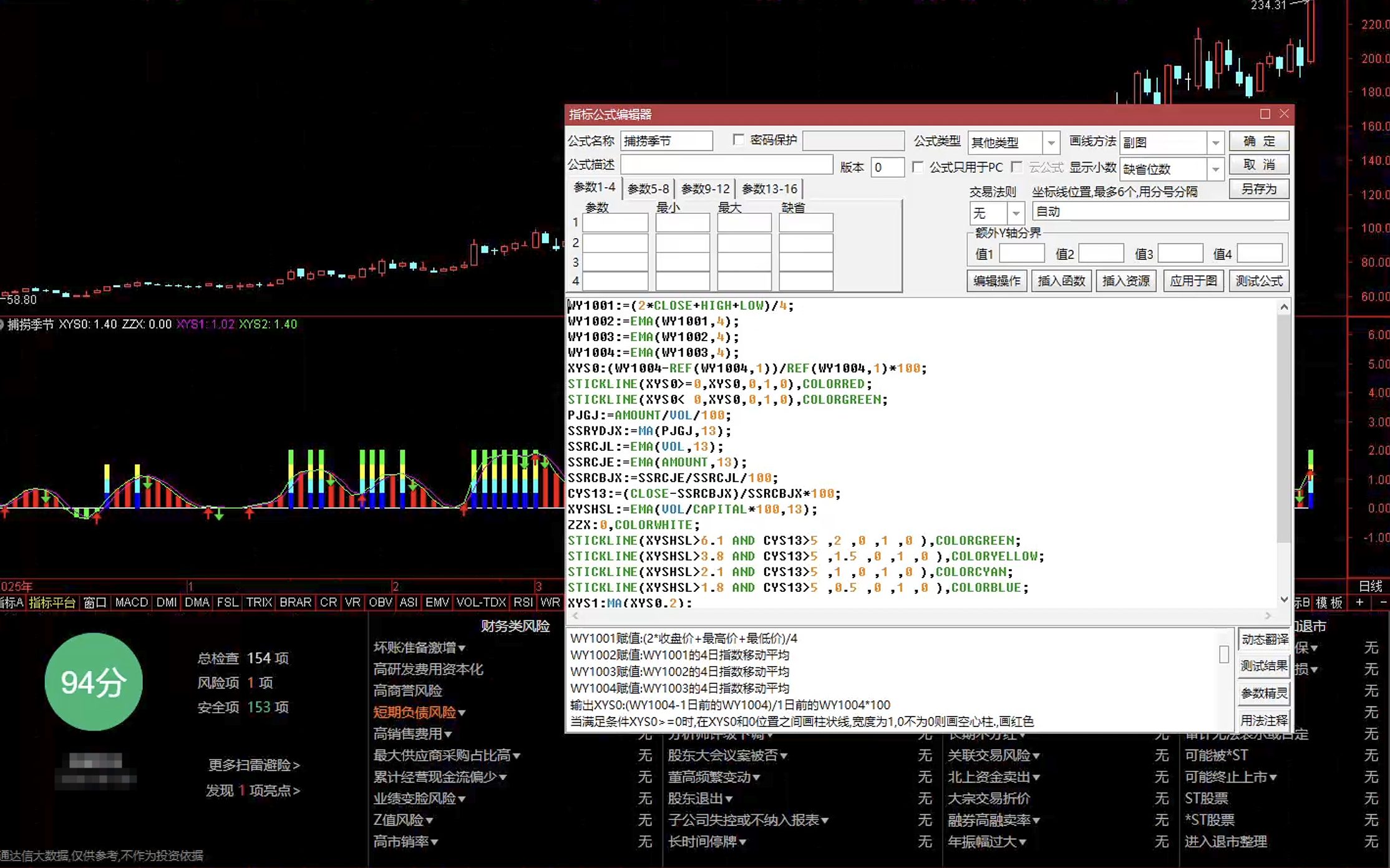Click the 用法注释 button

(1264, 720)
